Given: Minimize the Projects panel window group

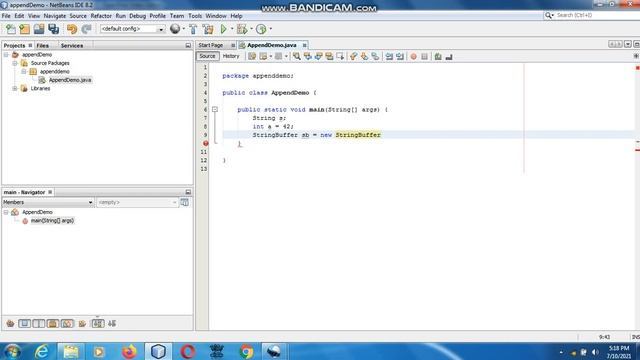Looking at the screenshot, I should pyautogui.click(x=188, y=45).
